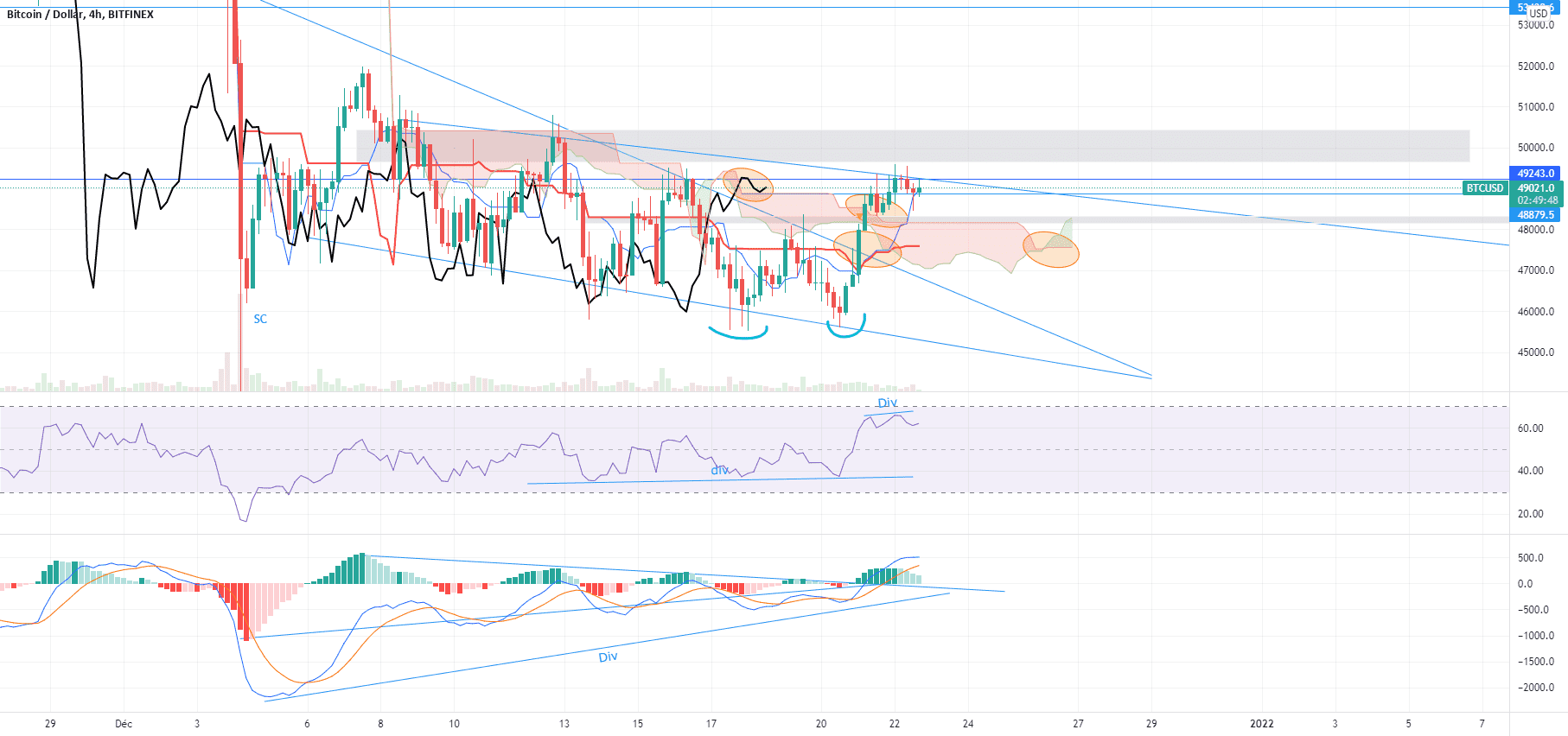Click the 50000.0 price axis label
The width and height of the screenshot is (1568, 736).
tap(1536, 148)
